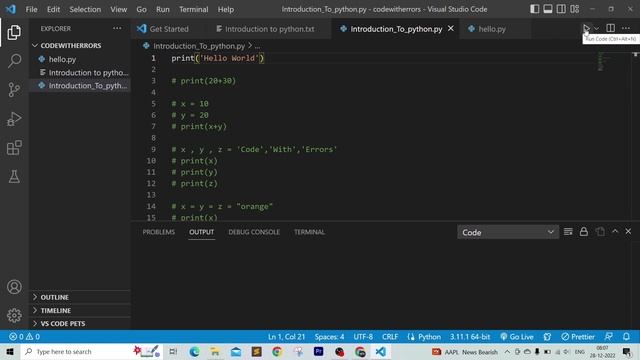Change the UTF-8 encoding setting
Screen dimensions: 640x360
[x=363, y=337]
